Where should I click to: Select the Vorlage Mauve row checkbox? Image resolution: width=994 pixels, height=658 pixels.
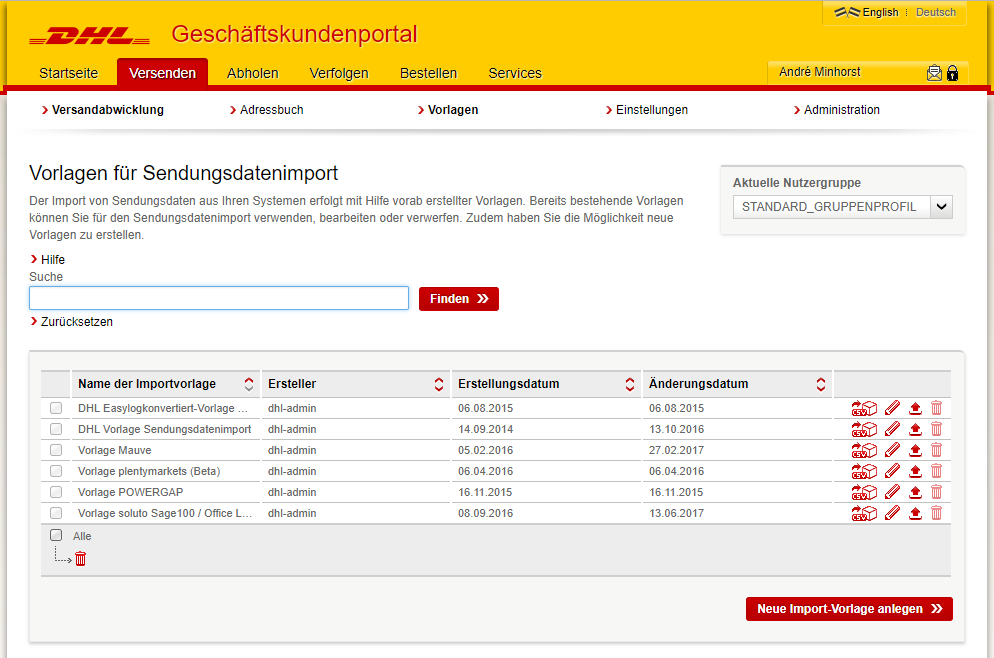tap(56, 450)
